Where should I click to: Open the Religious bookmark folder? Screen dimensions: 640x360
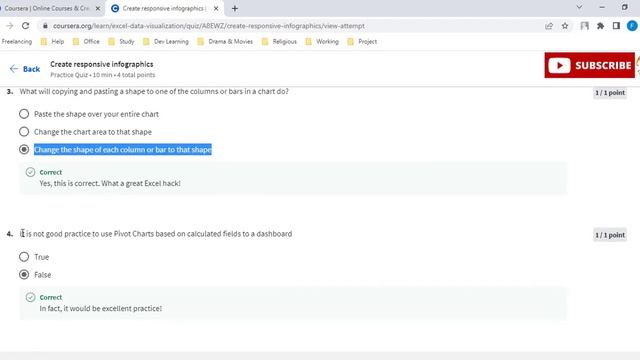click(x=279, y=42)
